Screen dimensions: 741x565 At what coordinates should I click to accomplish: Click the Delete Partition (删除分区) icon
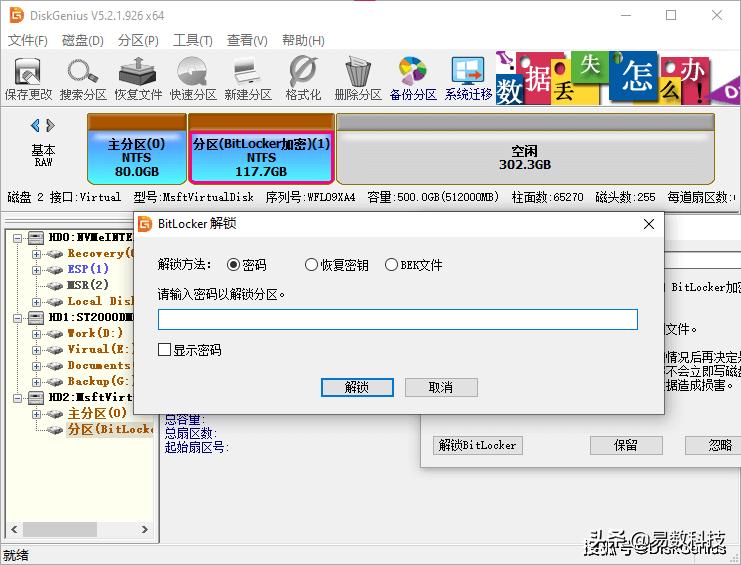click(358, 78)
